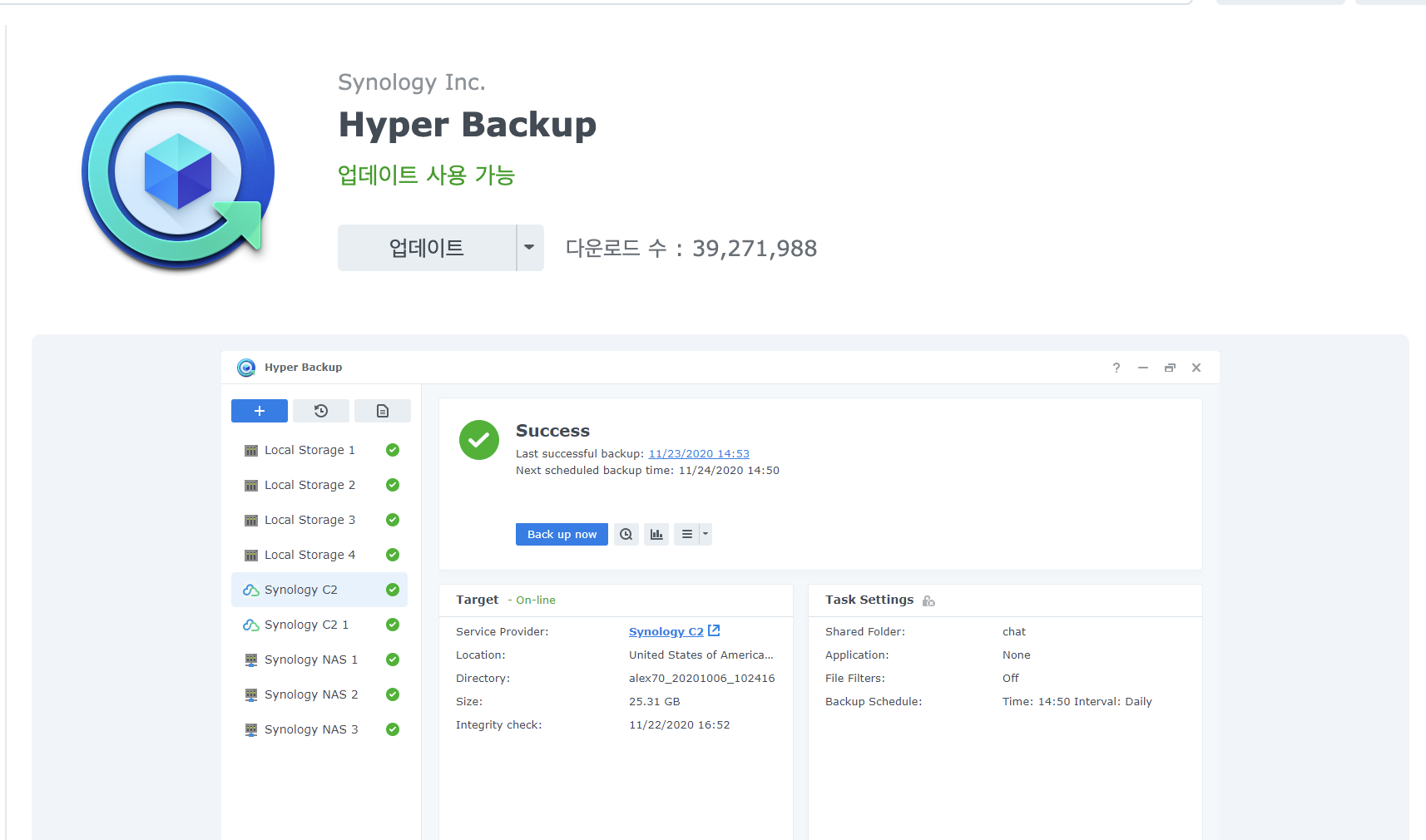Select Synology NAS 1 backup task
The image size is (1426, 840).
311,660
